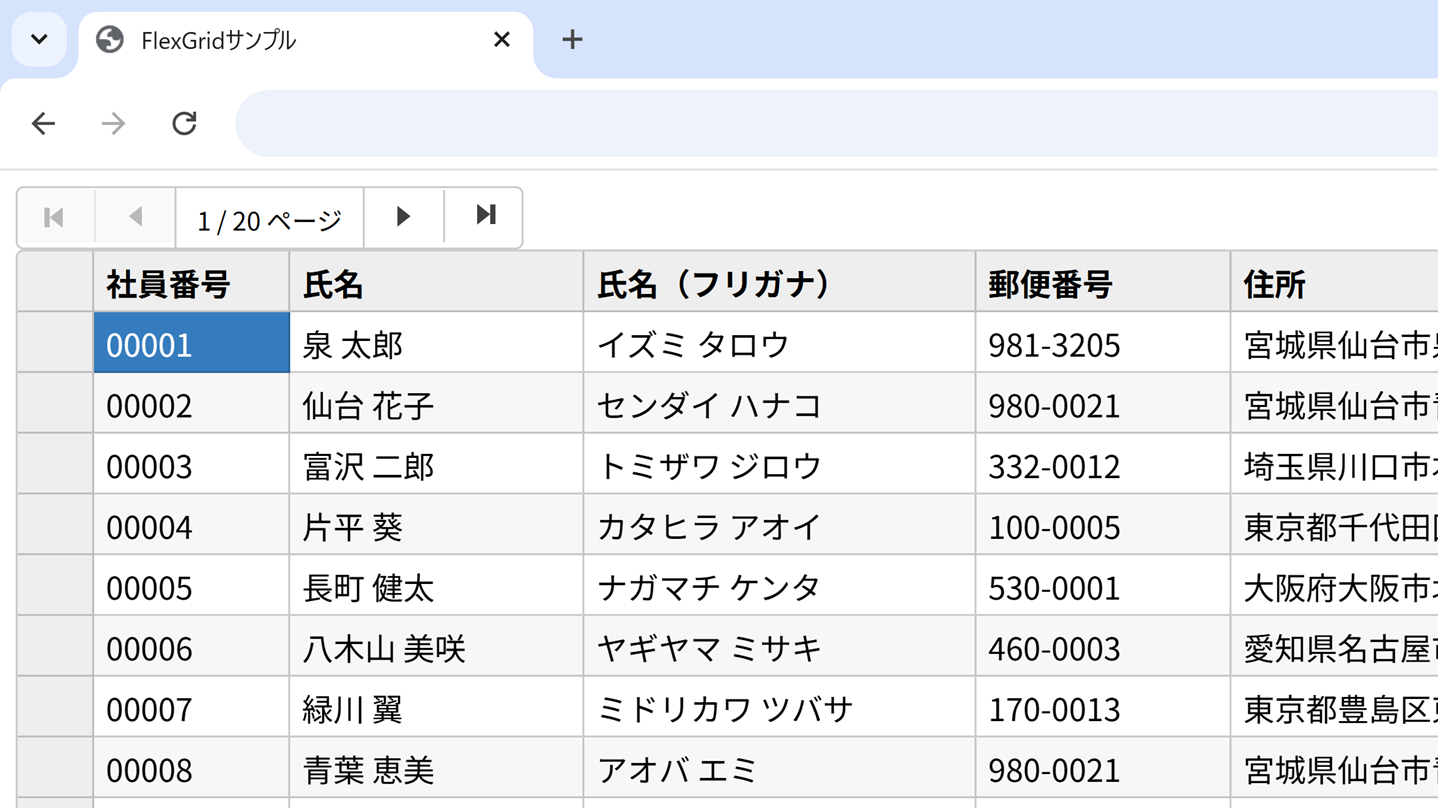Viewport: 1438px width, 808px height.
Task: Close the FlexGridサンプル tab
Action: tap(501, 39)
